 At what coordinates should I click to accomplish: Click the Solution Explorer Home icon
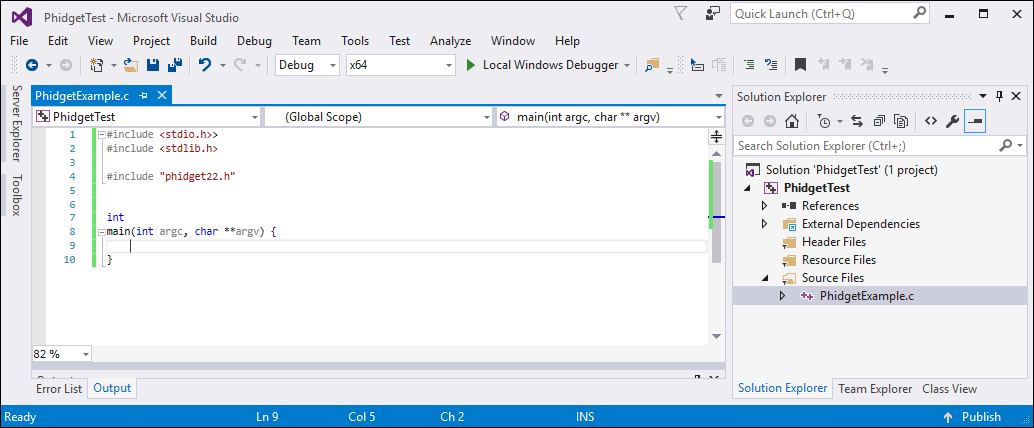click(793, 121)
